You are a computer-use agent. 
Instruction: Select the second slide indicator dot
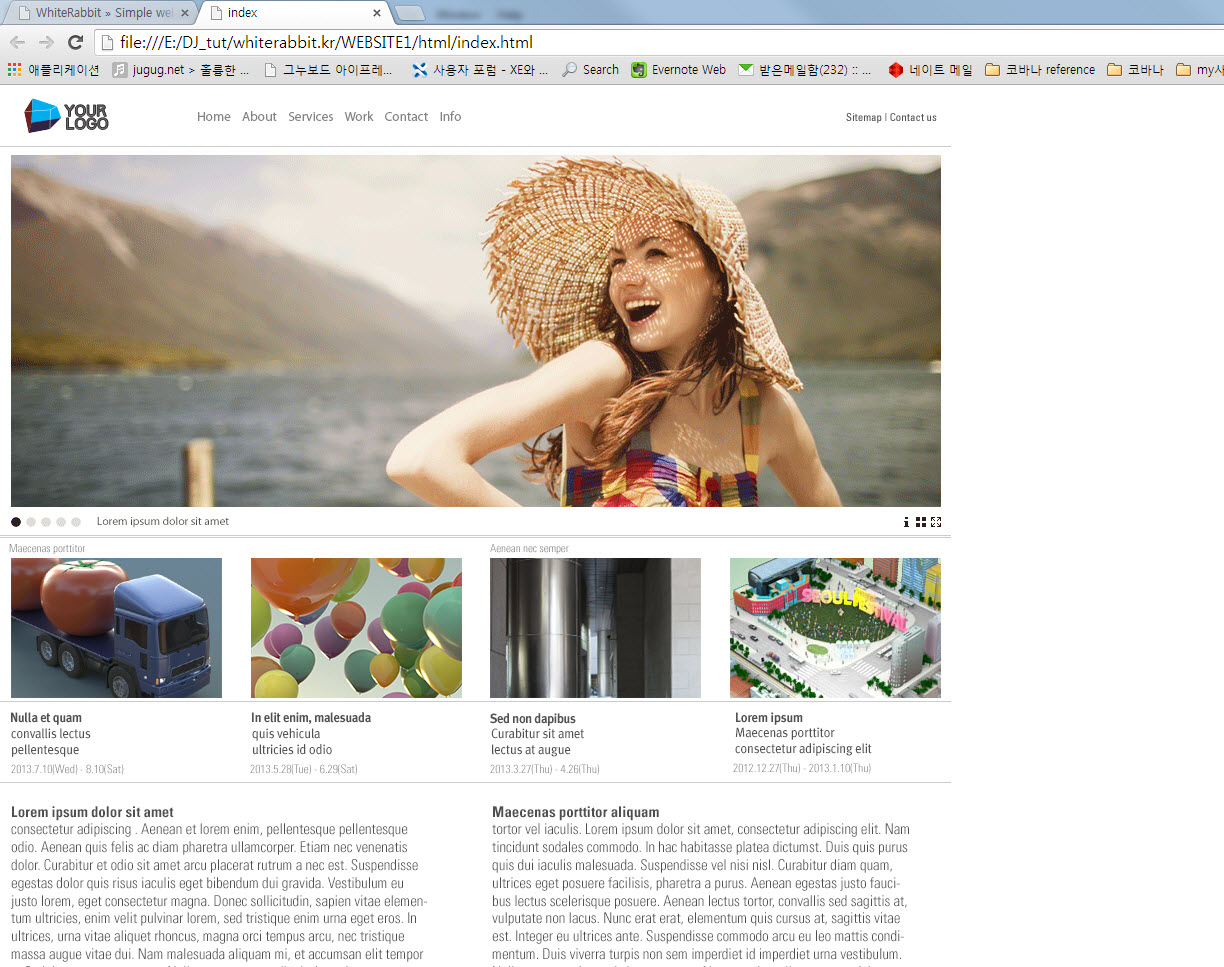[x=31, y=522]
